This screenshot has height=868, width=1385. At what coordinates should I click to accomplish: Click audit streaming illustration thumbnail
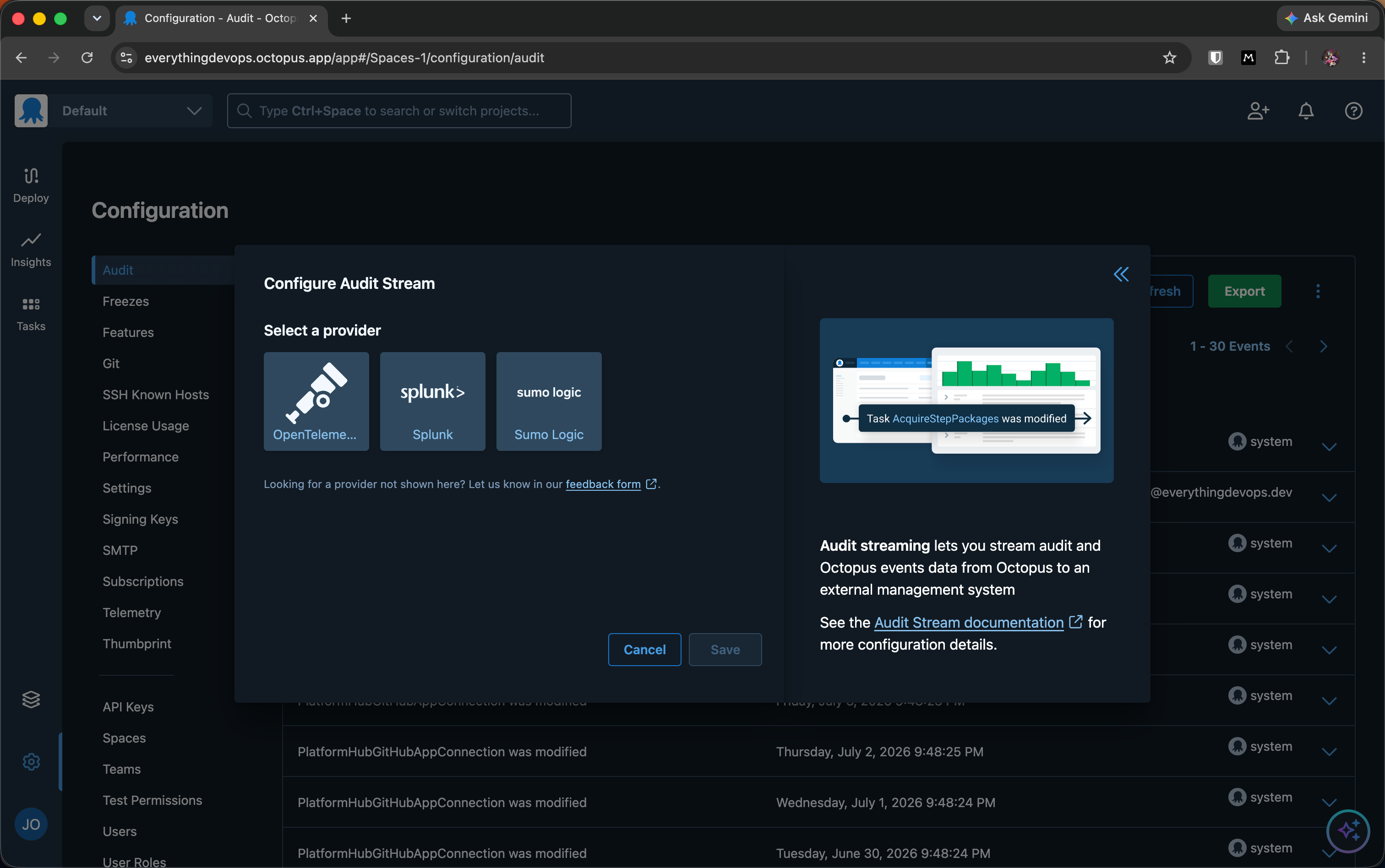point(966,400)
